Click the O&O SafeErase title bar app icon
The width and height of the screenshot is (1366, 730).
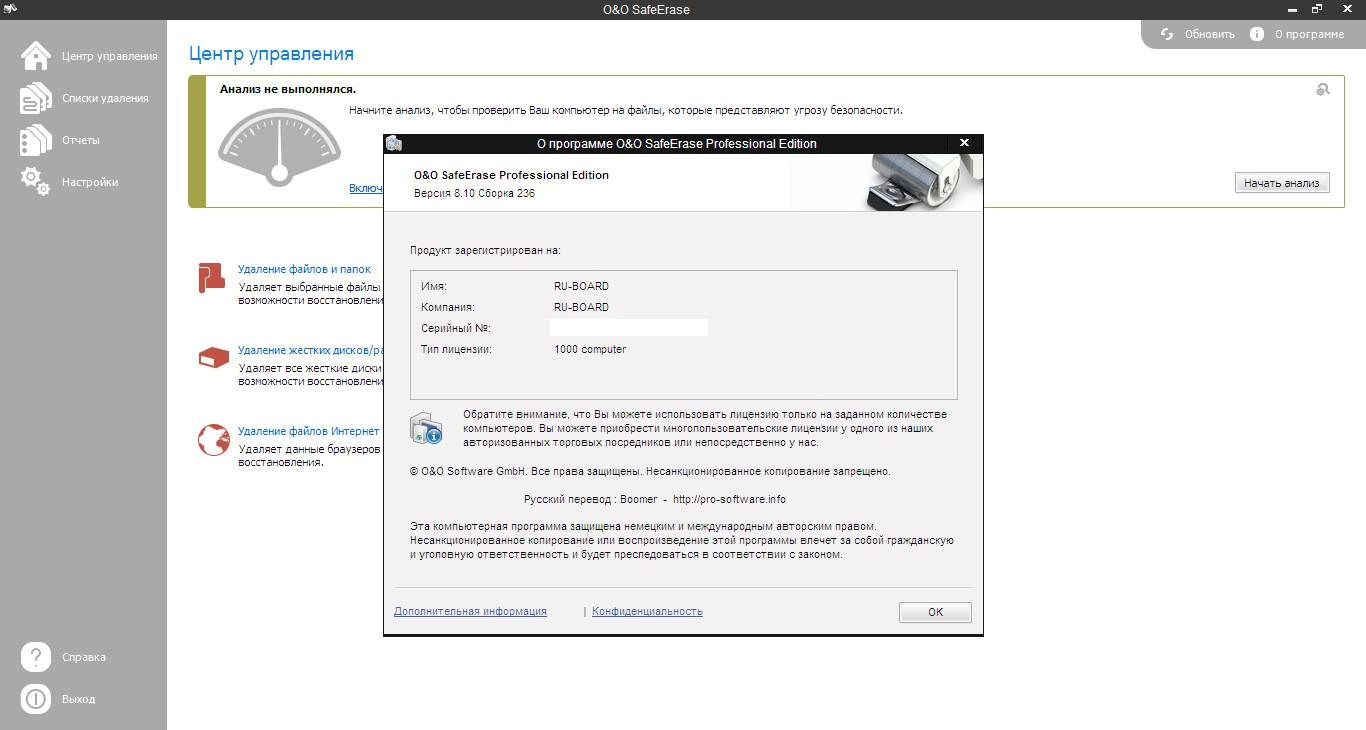(x=11, y=9)
